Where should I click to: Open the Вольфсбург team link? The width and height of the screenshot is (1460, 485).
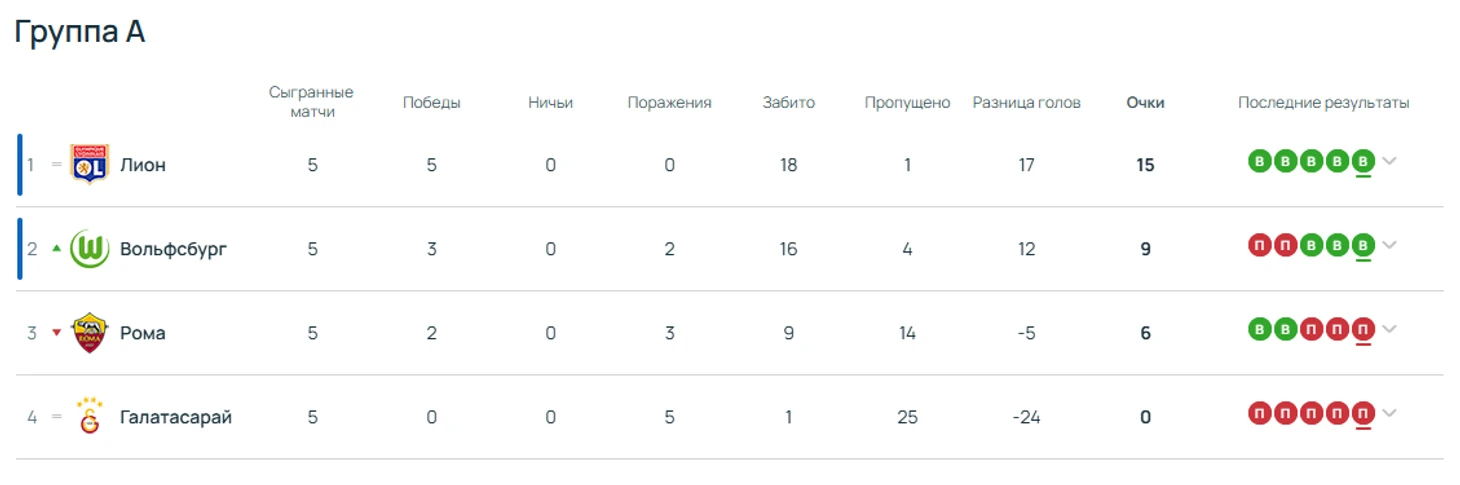click(x=173, y=249)
